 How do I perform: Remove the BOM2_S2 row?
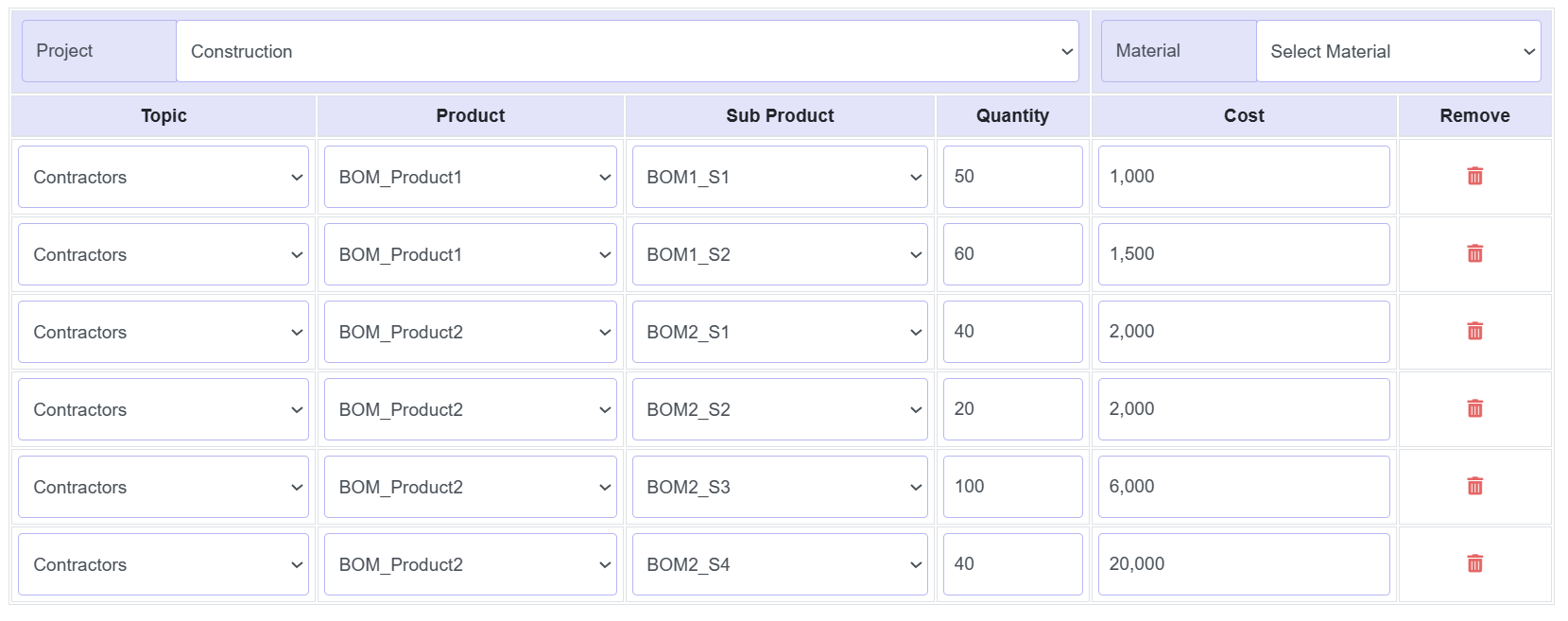(1473, 409)
